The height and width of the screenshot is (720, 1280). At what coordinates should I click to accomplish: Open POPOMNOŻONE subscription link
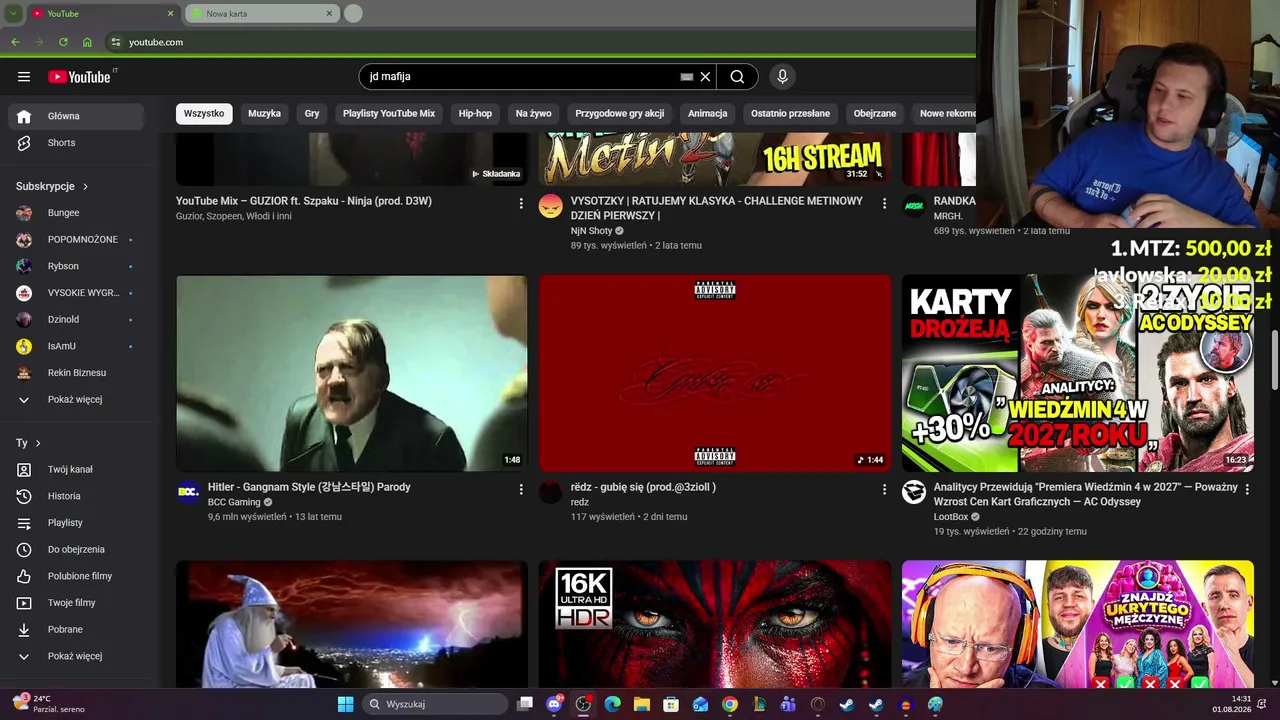(76, 240)
